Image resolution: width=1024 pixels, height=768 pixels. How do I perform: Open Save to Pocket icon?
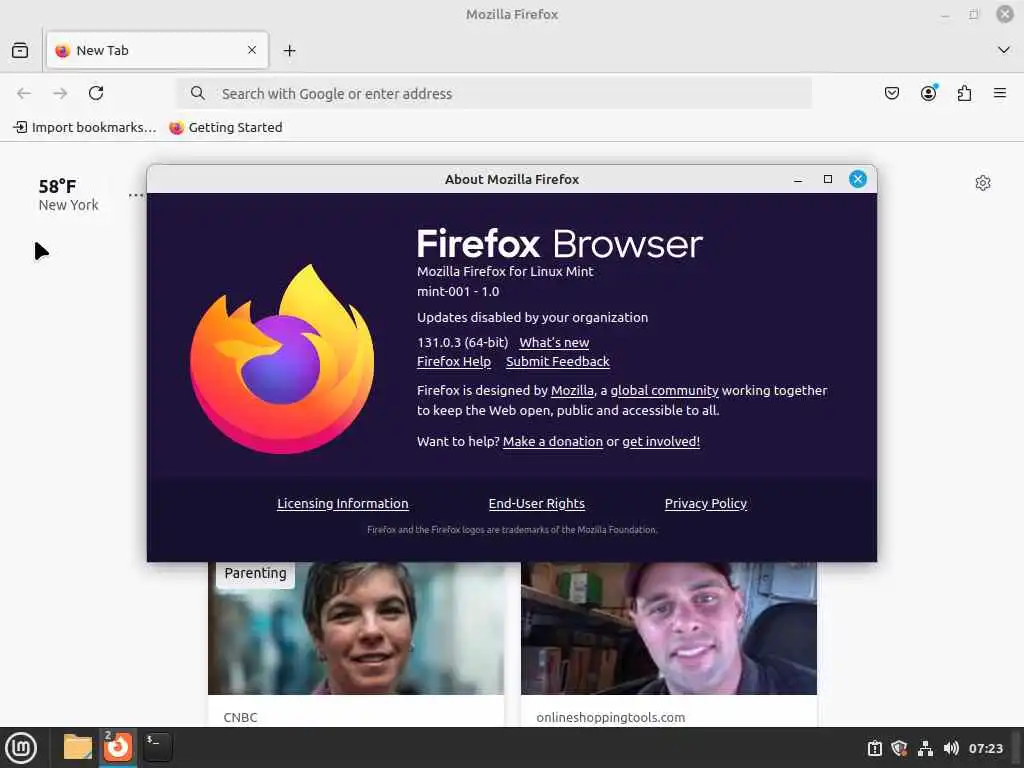coord(891,93)
